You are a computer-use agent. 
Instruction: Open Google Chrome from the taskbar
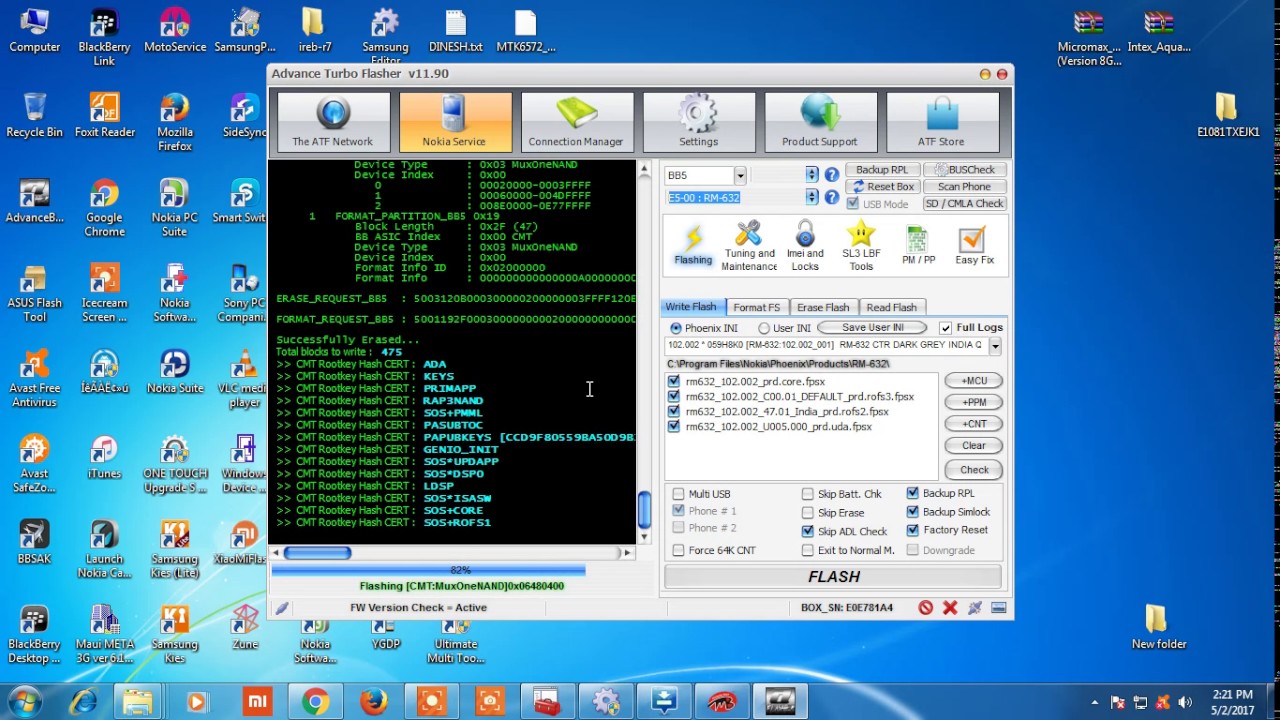(x=316, y=702)
